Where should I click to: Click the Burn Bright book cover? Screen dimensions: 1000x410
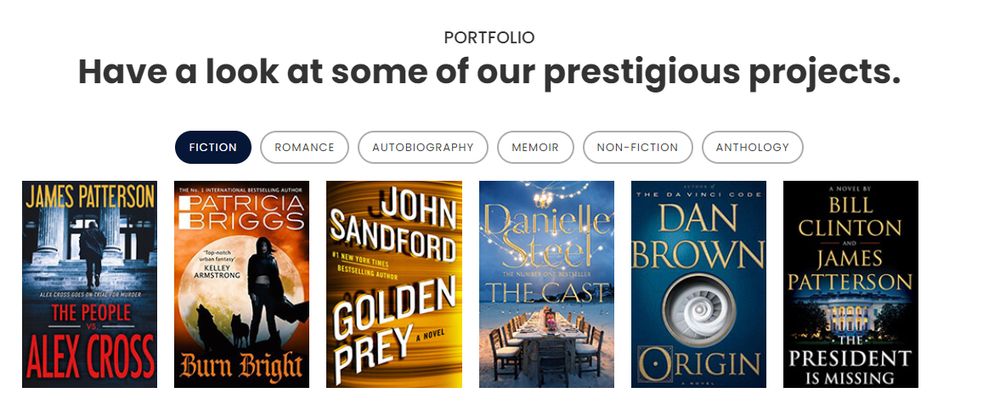242,284
